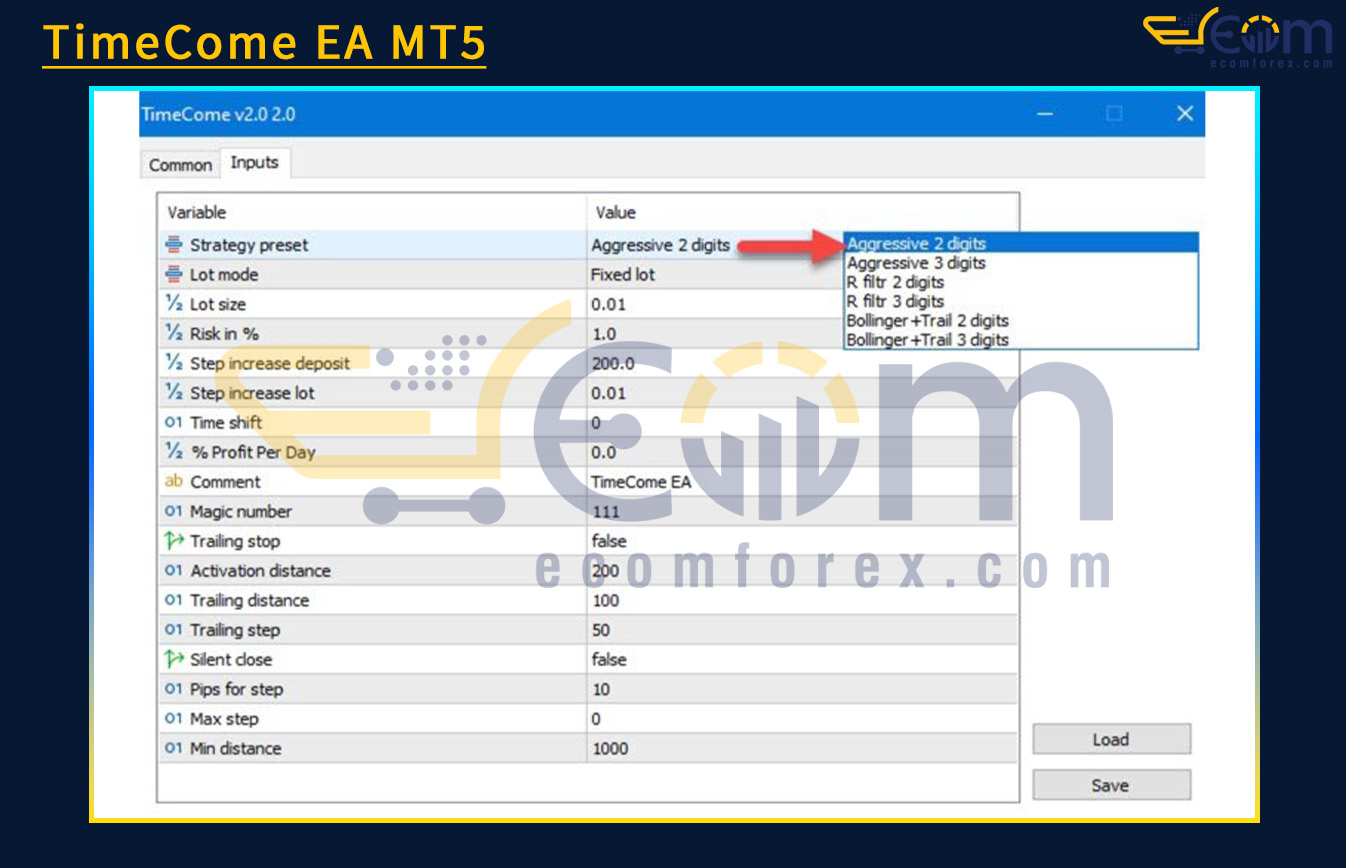Select the Magic number variable name
The image size is (1346, 868).
[x=241, y=512]
